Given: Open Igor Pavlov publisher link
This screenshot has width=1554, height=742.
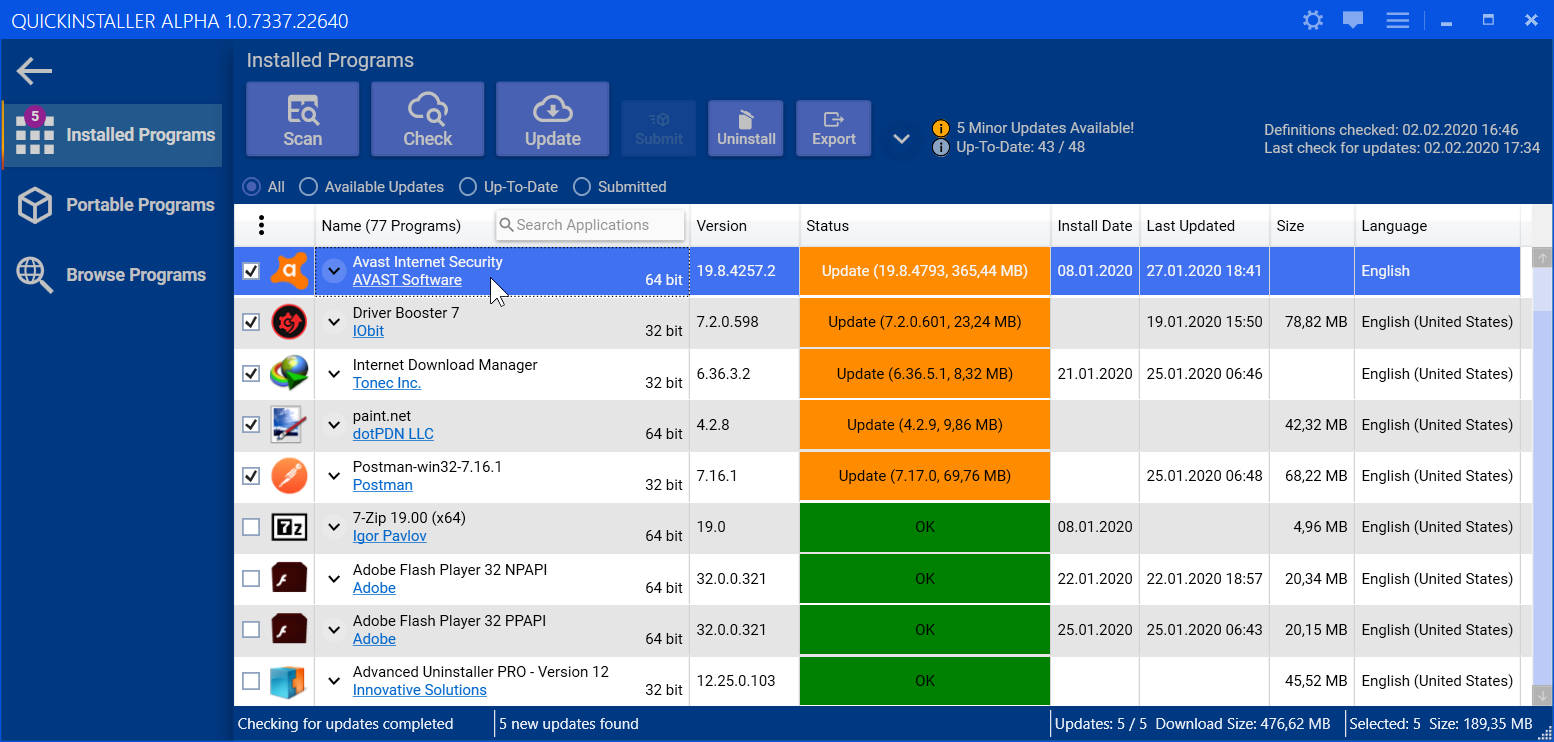Looking at the screenshot, I should [x=390, y=536].
